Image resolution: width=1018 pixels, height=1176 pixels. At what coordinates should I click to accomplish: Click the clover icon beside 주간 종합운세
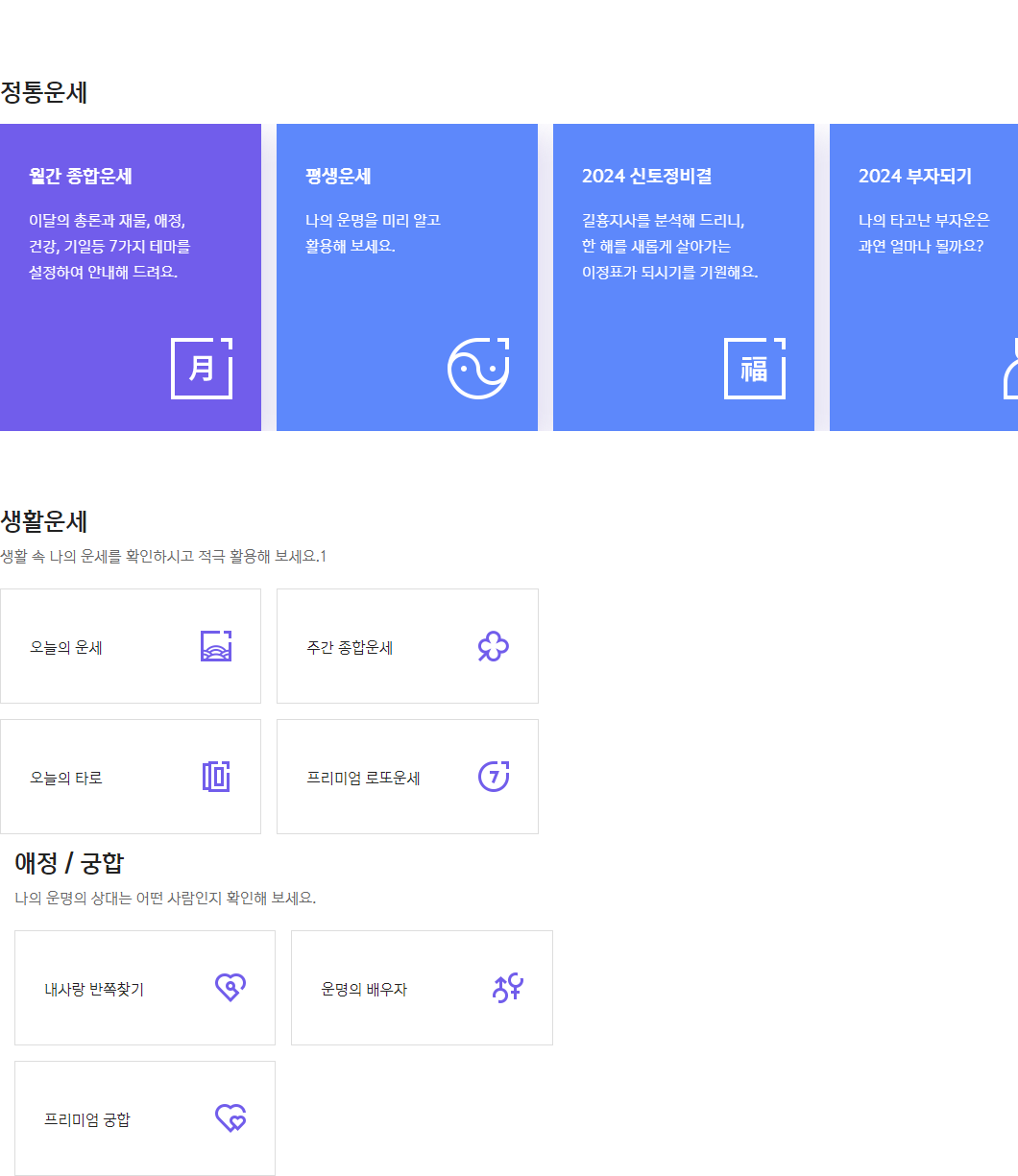pos(494,646)
